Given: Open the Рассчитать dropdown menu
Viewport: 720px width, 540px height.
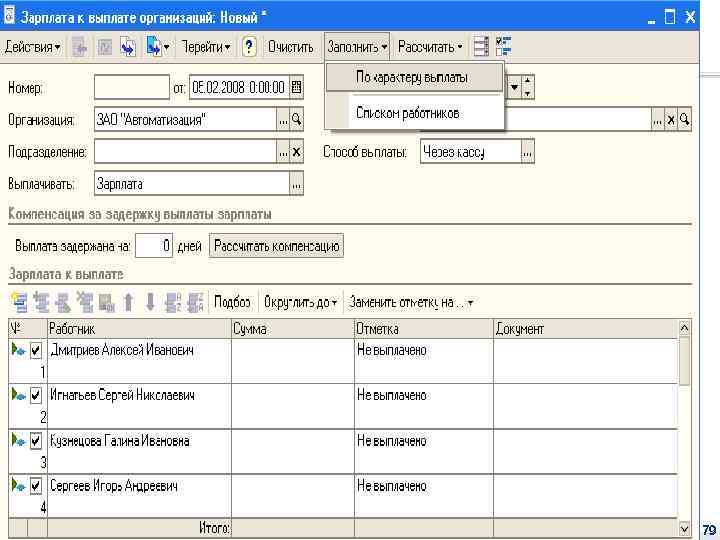Looking at the screenshot, I should point(430,47).
